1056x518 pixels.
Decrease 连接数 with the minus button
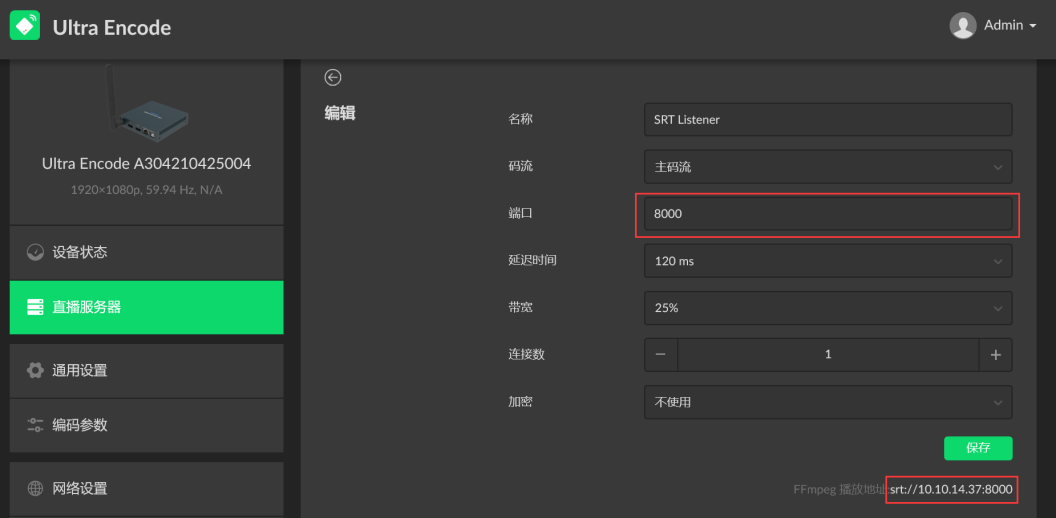tap(661, 355)
